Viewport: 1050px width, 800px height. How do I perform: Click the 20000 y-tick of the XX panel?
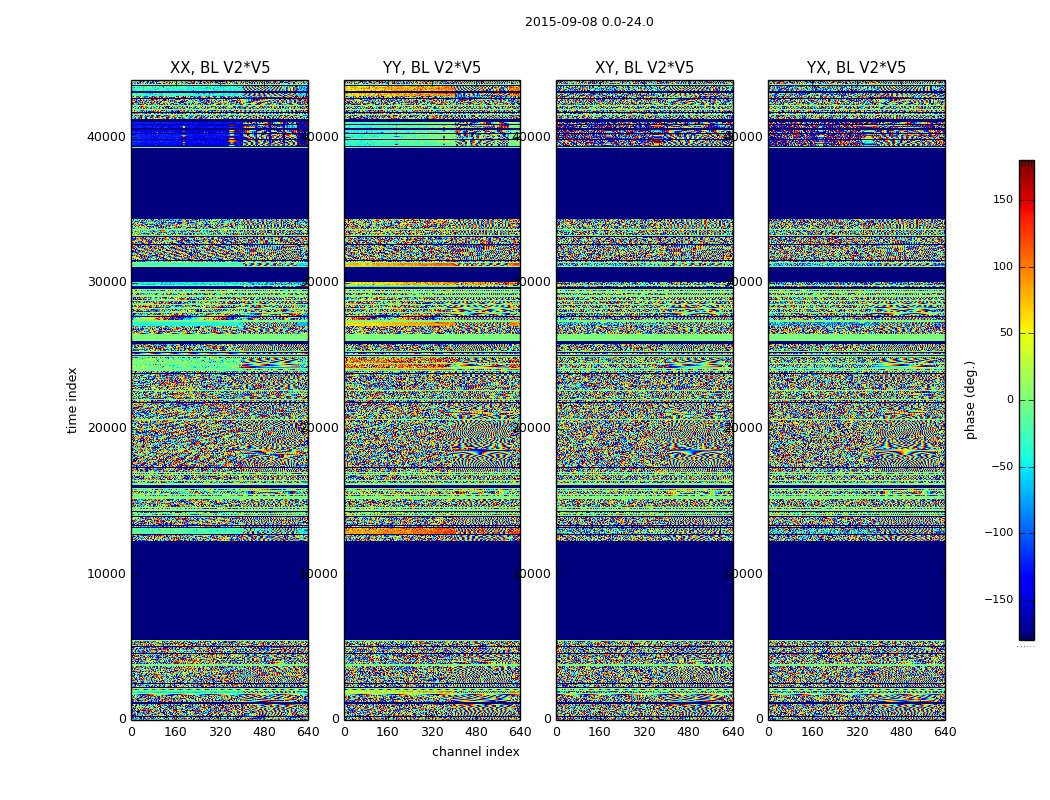106,428
